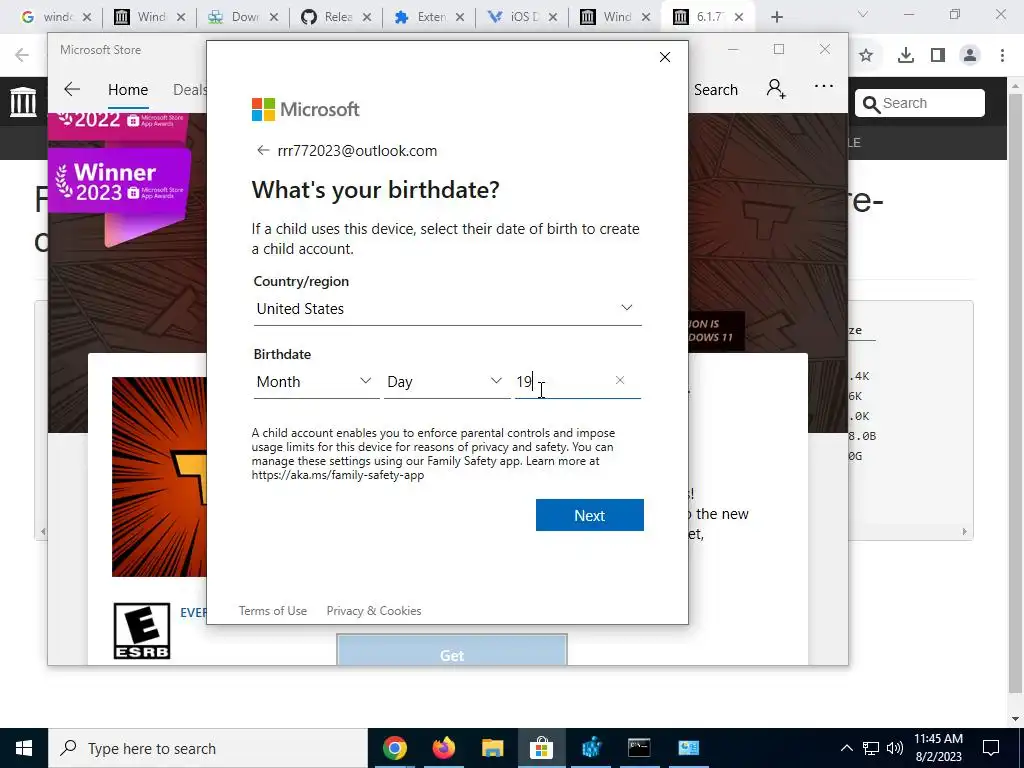The image size is (1024, 768).
Task: Click the taskbar search box
Action: (208, 748)
